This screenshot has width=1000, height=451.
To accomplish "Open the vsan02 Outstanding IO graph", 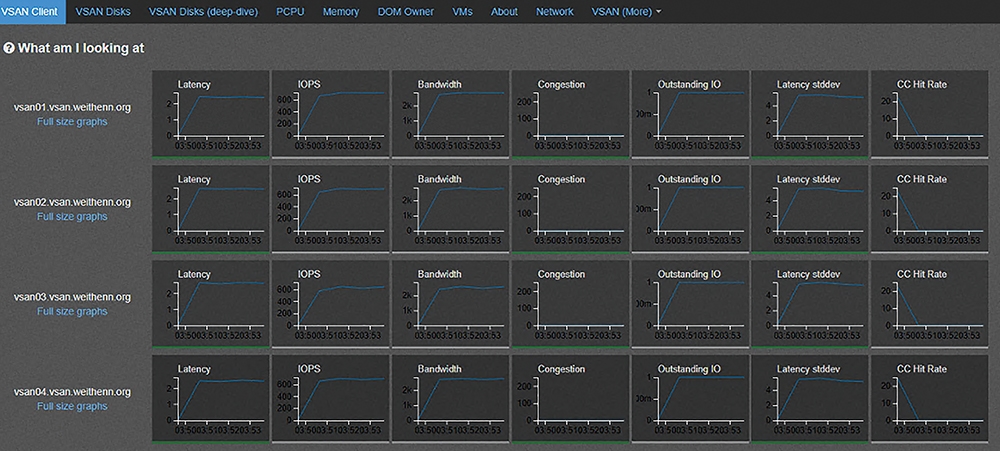I will (x=690, y=209).
